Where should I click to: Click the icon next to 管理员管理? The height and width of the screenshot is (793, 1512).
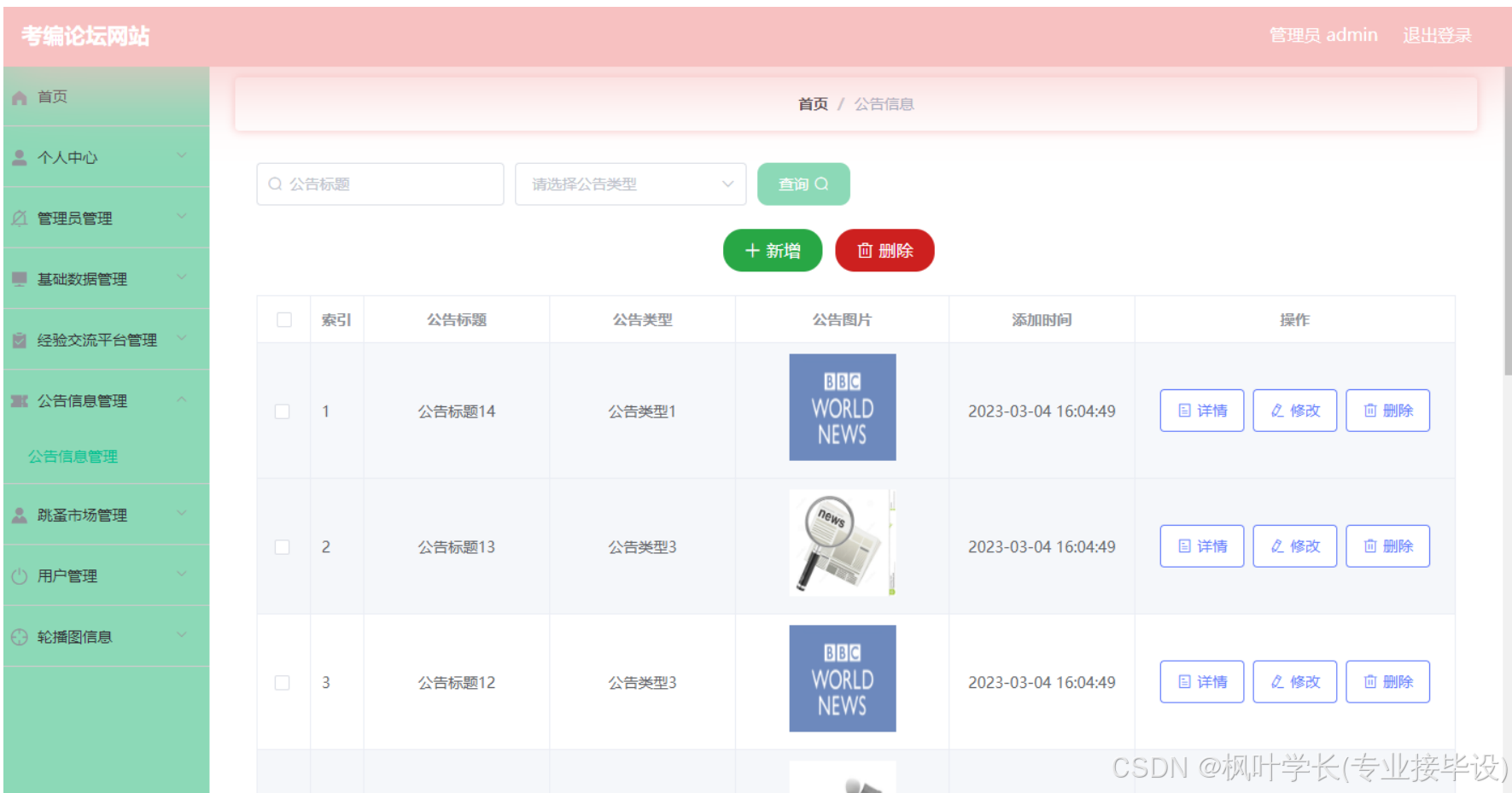[20, 219]
